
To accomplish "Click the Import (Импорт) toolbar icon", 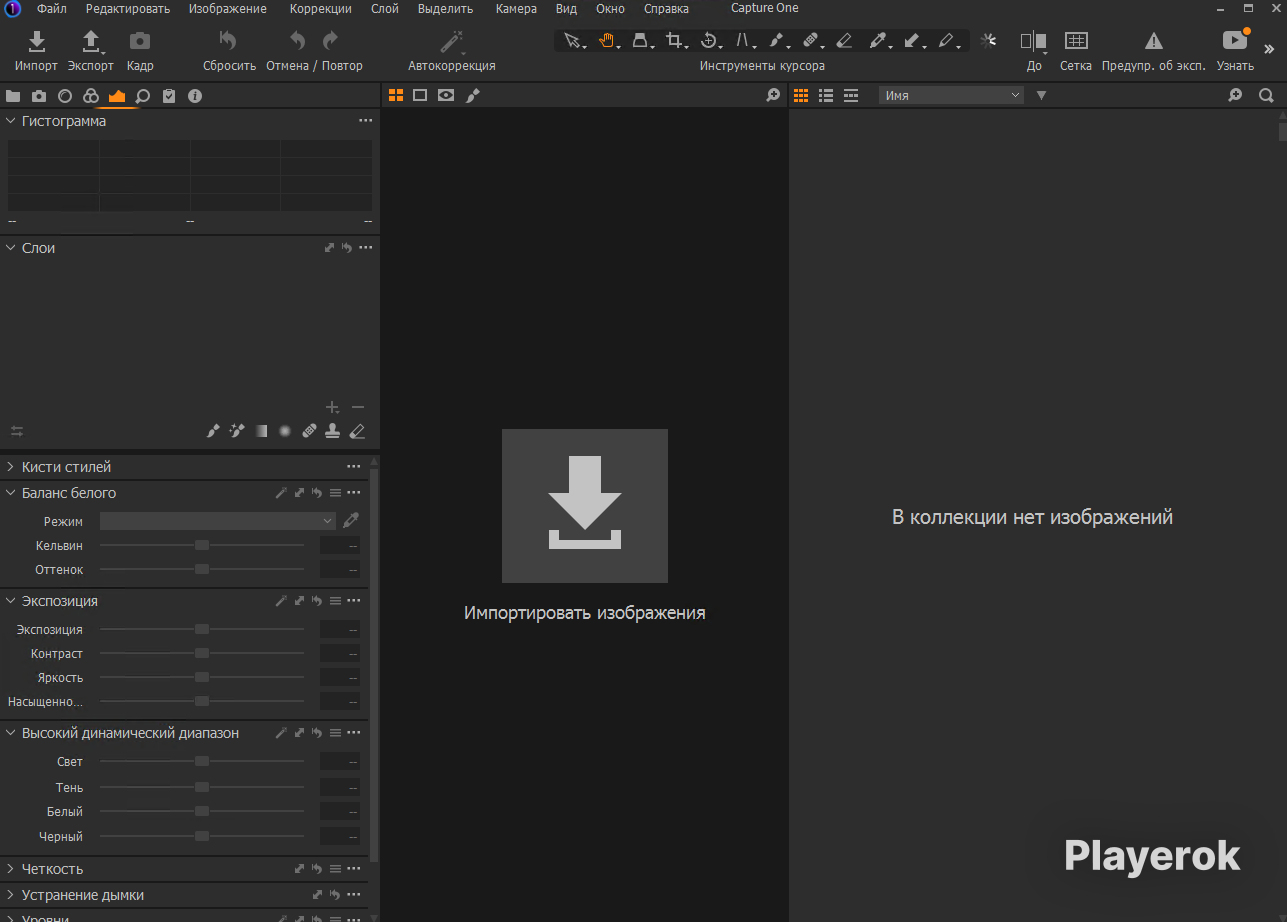I will pos(36,41).
